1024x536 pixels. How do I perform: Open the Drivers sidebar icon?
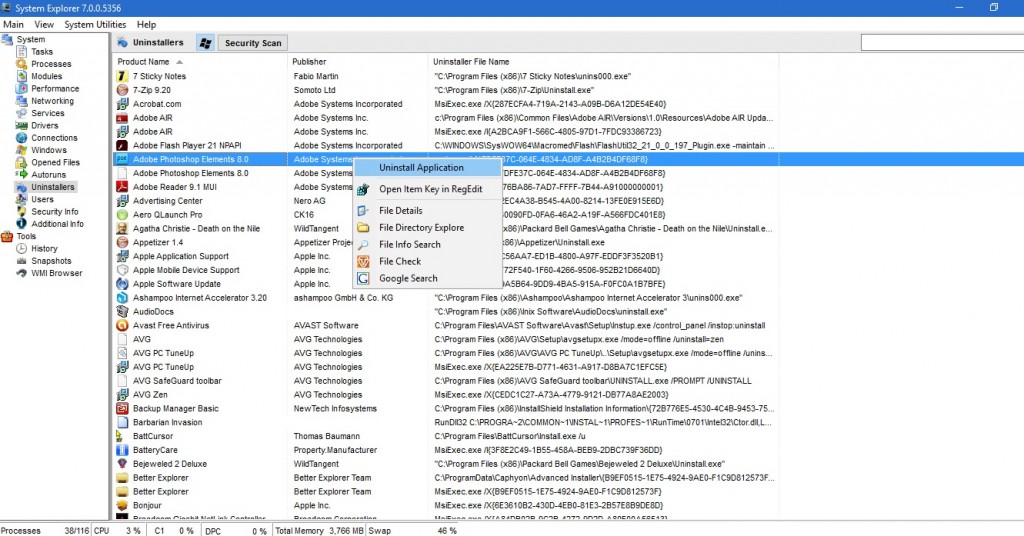click(x=22, y=125)
